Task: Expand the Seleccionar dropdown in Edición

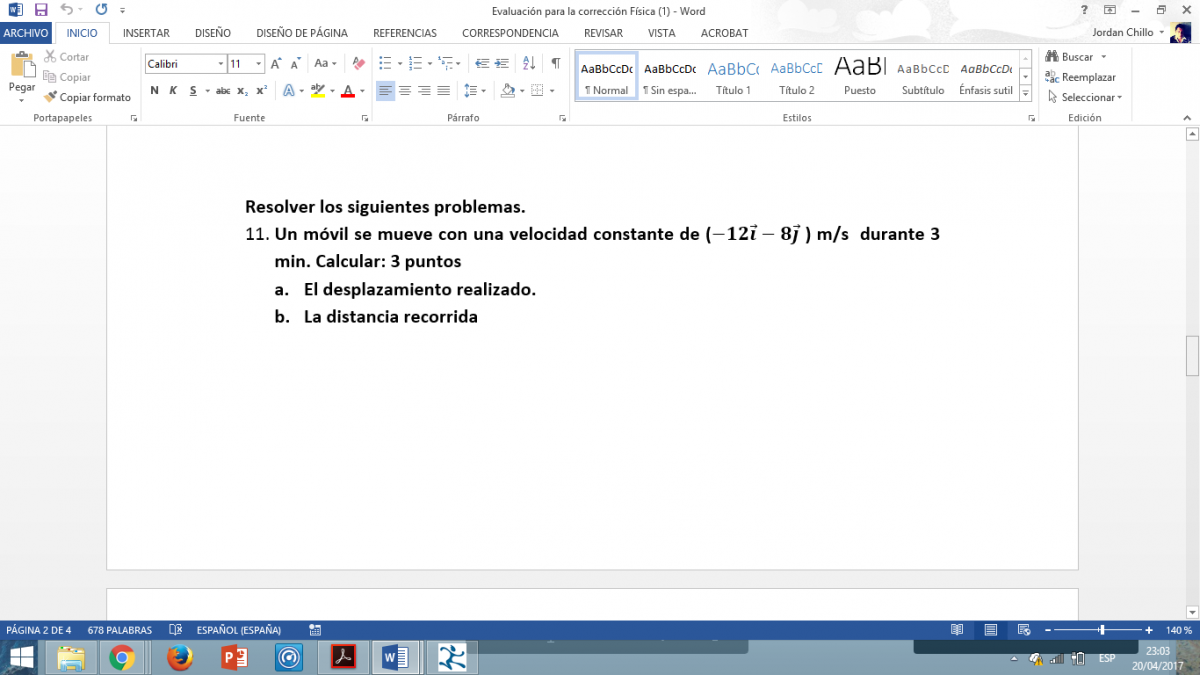Action: tap(1085, 97)
